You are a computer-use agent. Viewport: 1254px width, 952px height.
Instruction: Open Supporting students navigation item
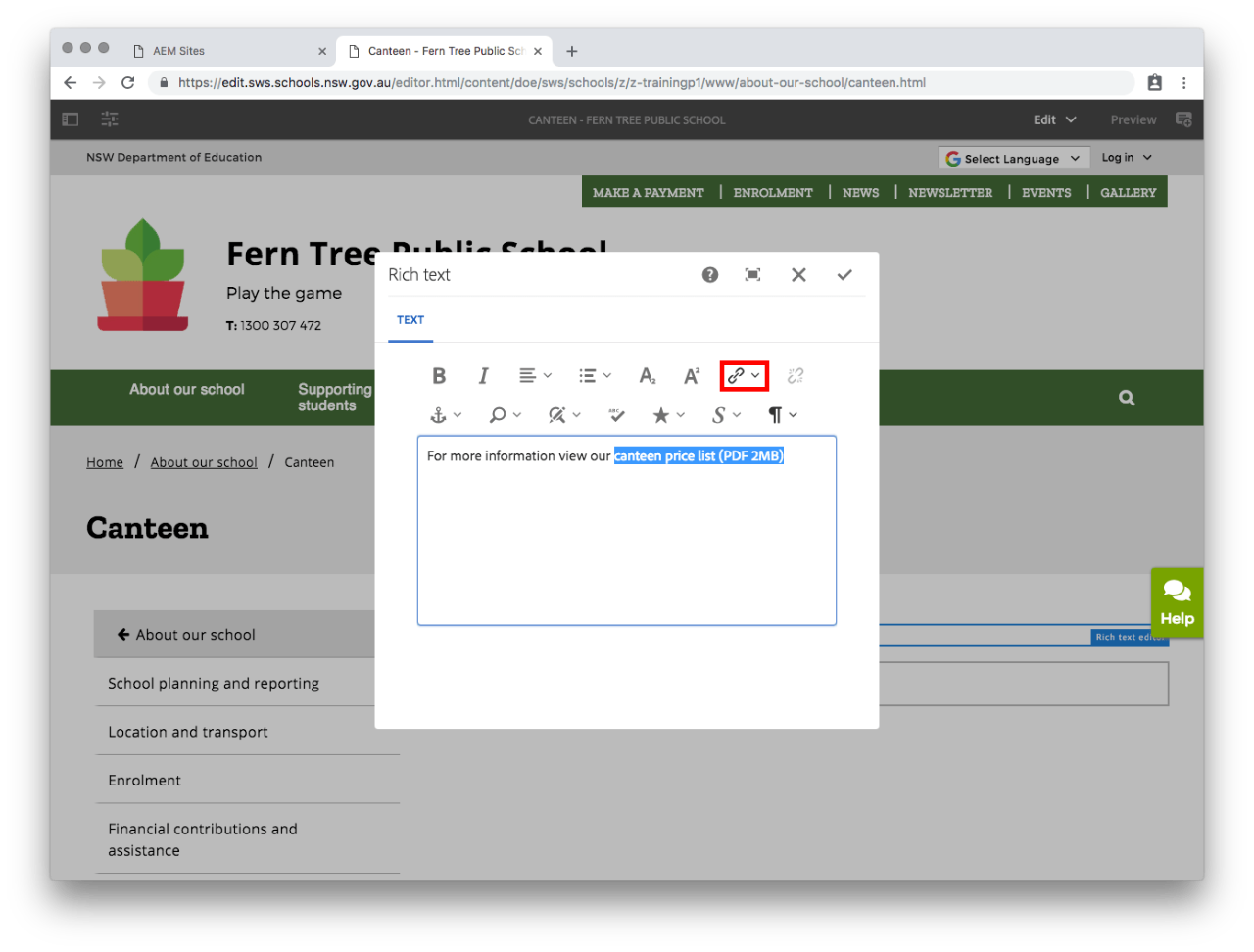[x=334, y=398]
